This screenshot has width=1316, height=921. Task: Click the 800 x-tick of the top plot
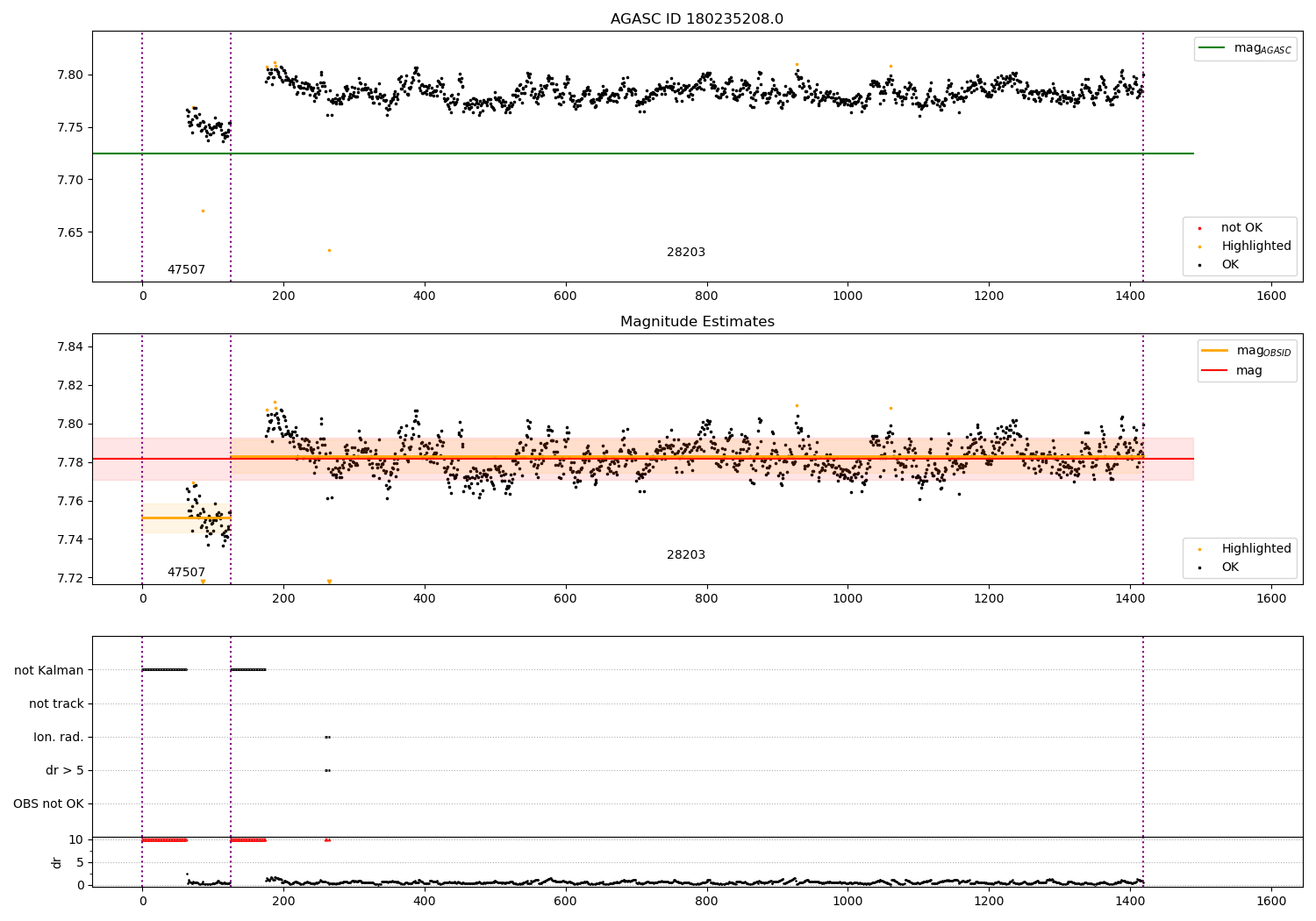(706, 296)
